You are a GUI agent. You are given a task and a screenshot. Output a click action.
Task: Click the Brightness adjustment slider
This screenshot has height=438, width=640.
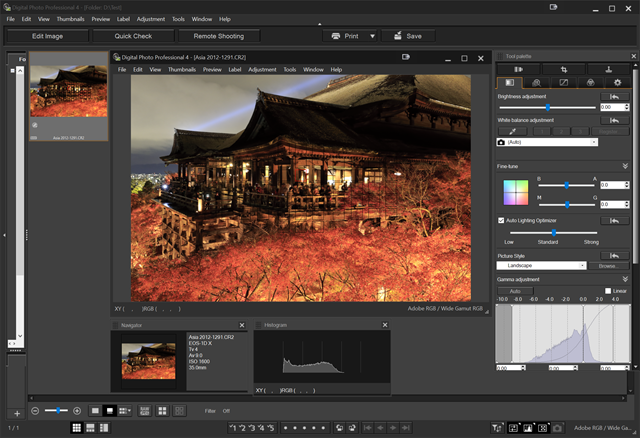(547, 106)
